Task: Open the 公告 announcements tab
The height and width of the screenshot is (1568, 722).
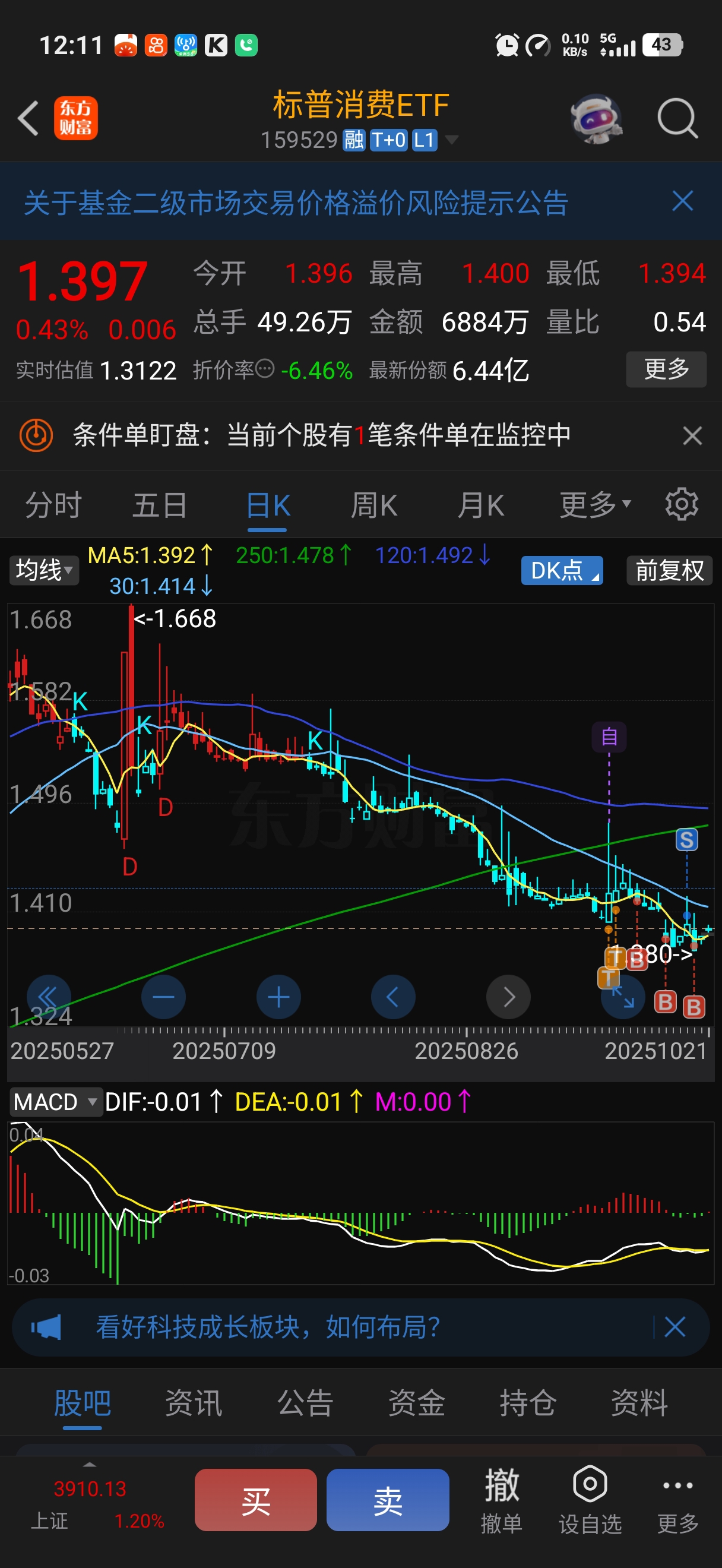Action: [x=305, y=1403]
